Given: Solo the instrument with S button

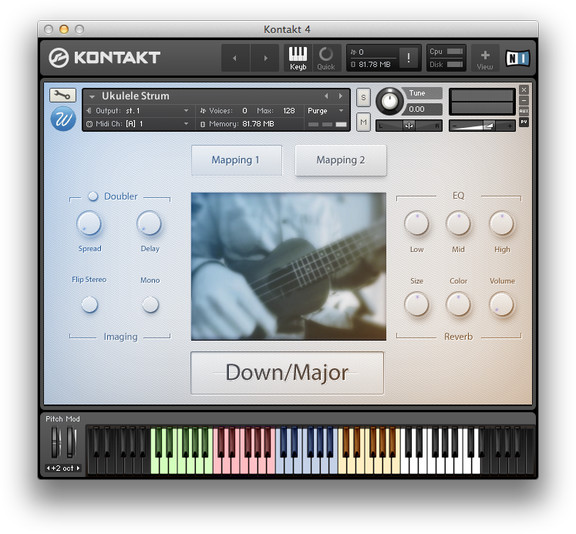Looking at the screenshot, I should [363, 97].
